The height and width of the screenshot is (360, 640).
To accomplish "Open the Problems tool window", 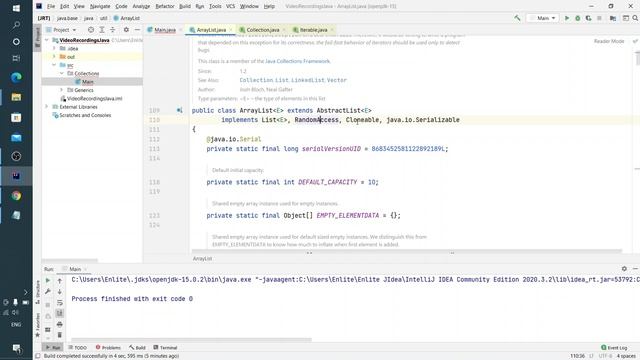I will click(108, 348).
